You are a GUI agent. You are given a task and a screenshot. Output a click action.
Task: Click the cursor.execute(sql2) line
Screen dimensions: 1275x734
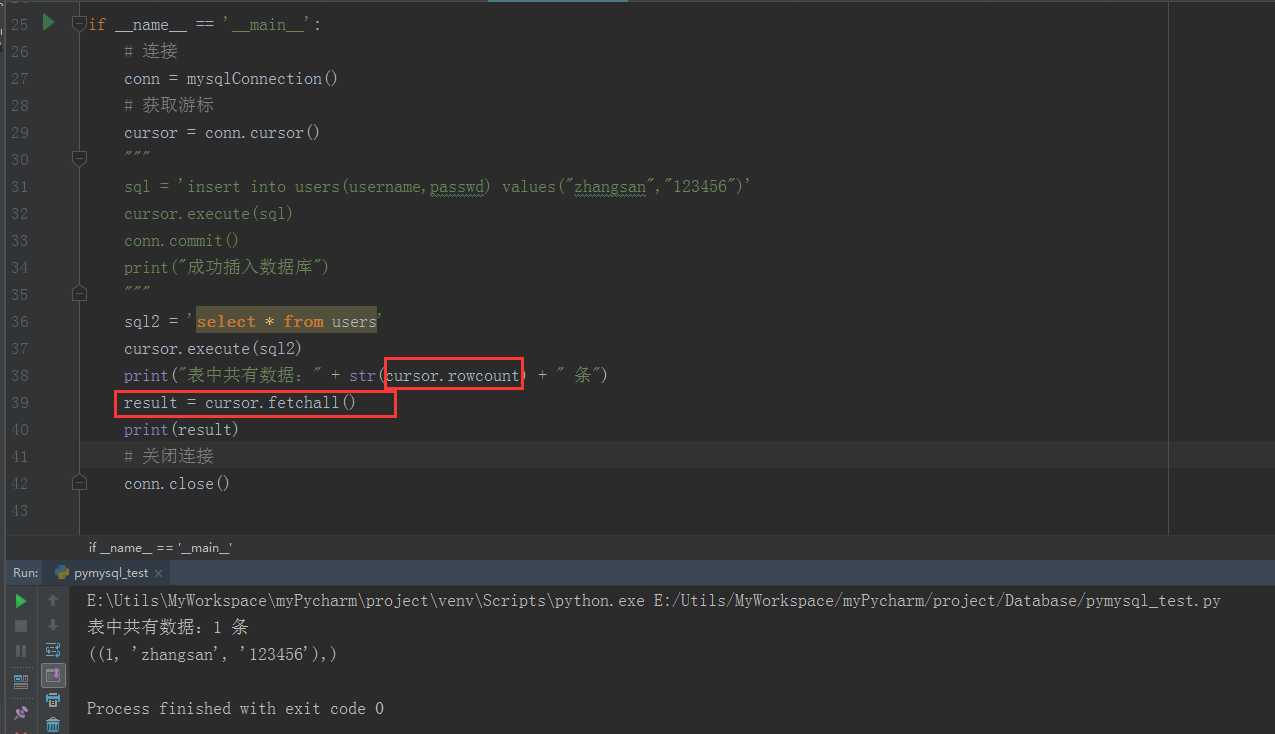[x=213, y=348]
